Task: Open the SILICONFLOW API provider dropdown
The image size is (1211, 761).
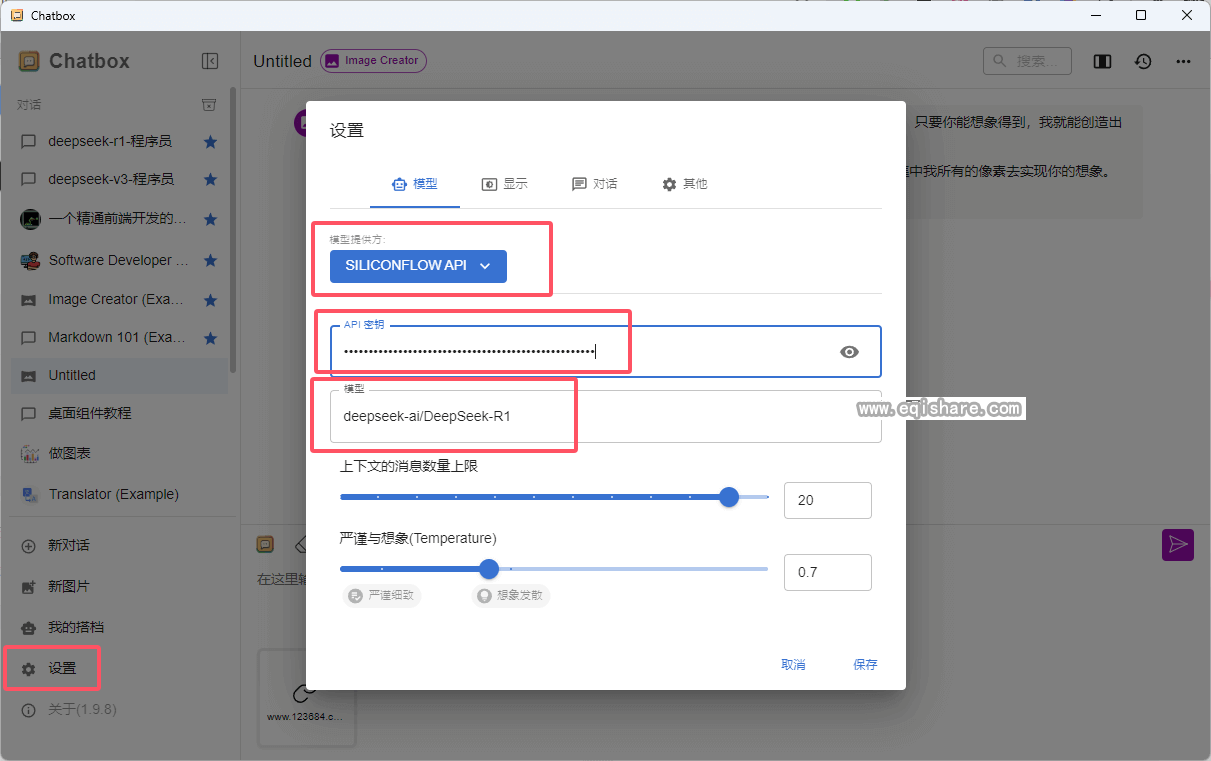Action: [x=418, y=266]
